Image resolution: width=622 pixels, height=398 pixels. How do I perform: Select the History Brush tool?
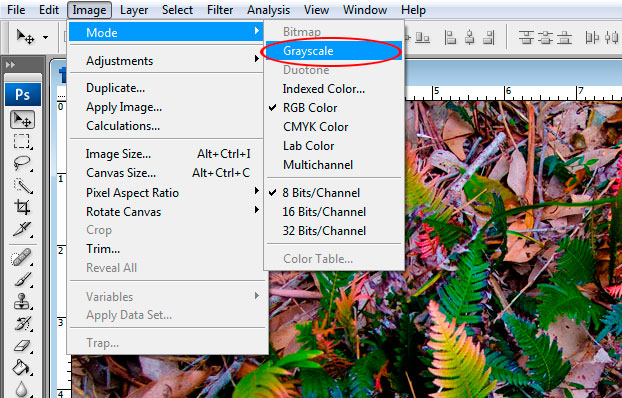pyautogui.click(x=23, y=323)
